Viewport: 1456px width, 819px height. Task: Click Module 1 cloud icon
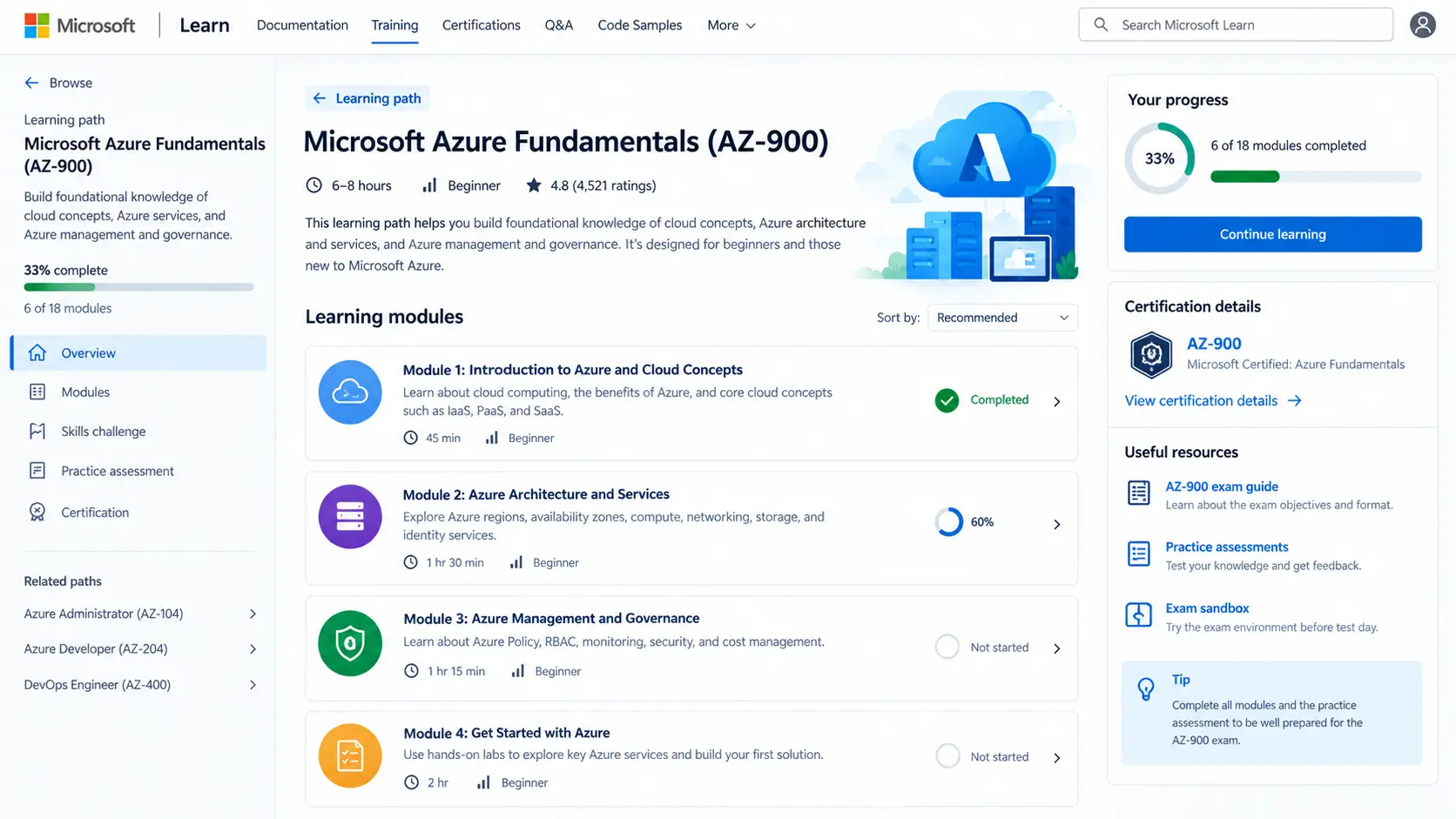[x=350, y=393]
